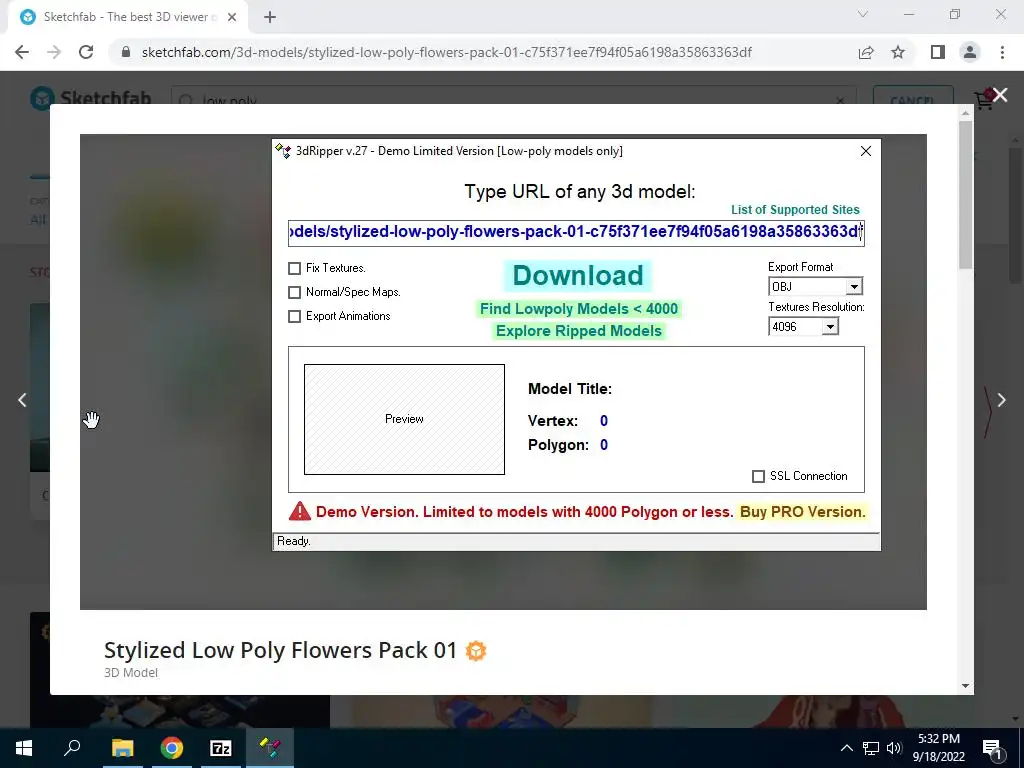1024x768 pixels.
Task: Open a new browser tab
Action: 270,17
